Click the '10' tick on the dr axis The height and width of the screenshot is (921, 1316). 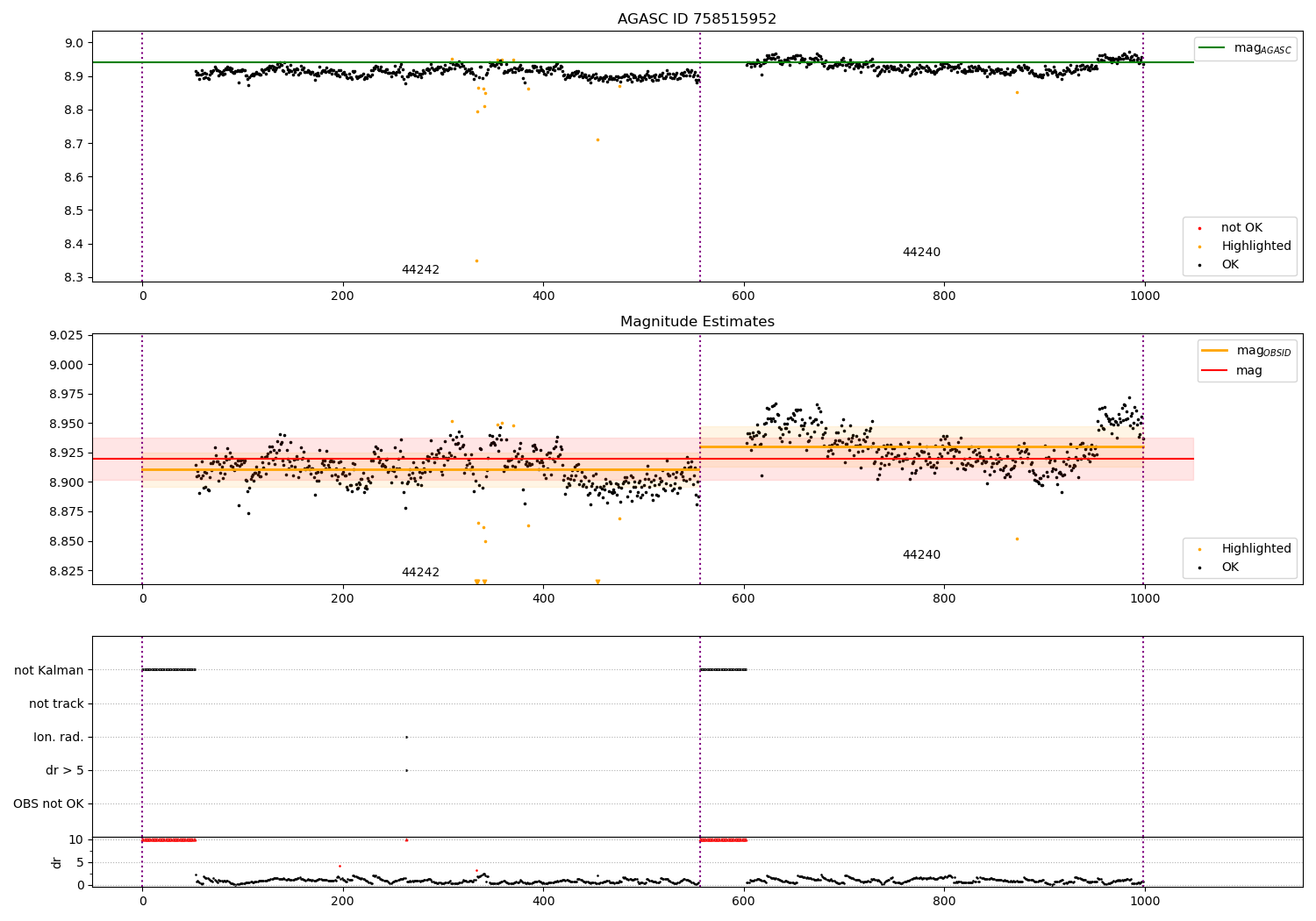click(x=75, y=839)
